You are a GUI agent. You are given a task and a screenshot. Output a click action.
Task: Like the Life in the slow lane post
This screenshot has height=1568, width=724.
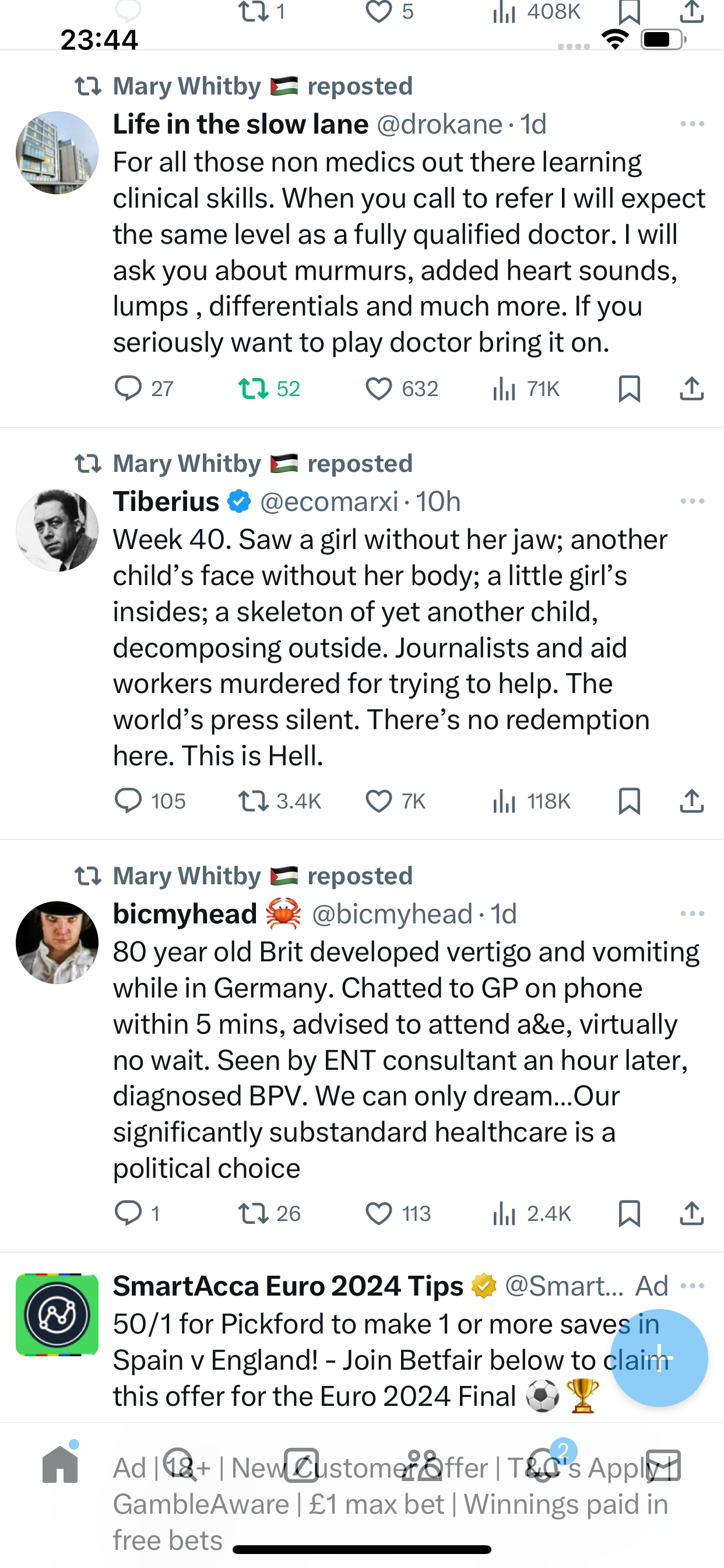[x=378, y=388]
